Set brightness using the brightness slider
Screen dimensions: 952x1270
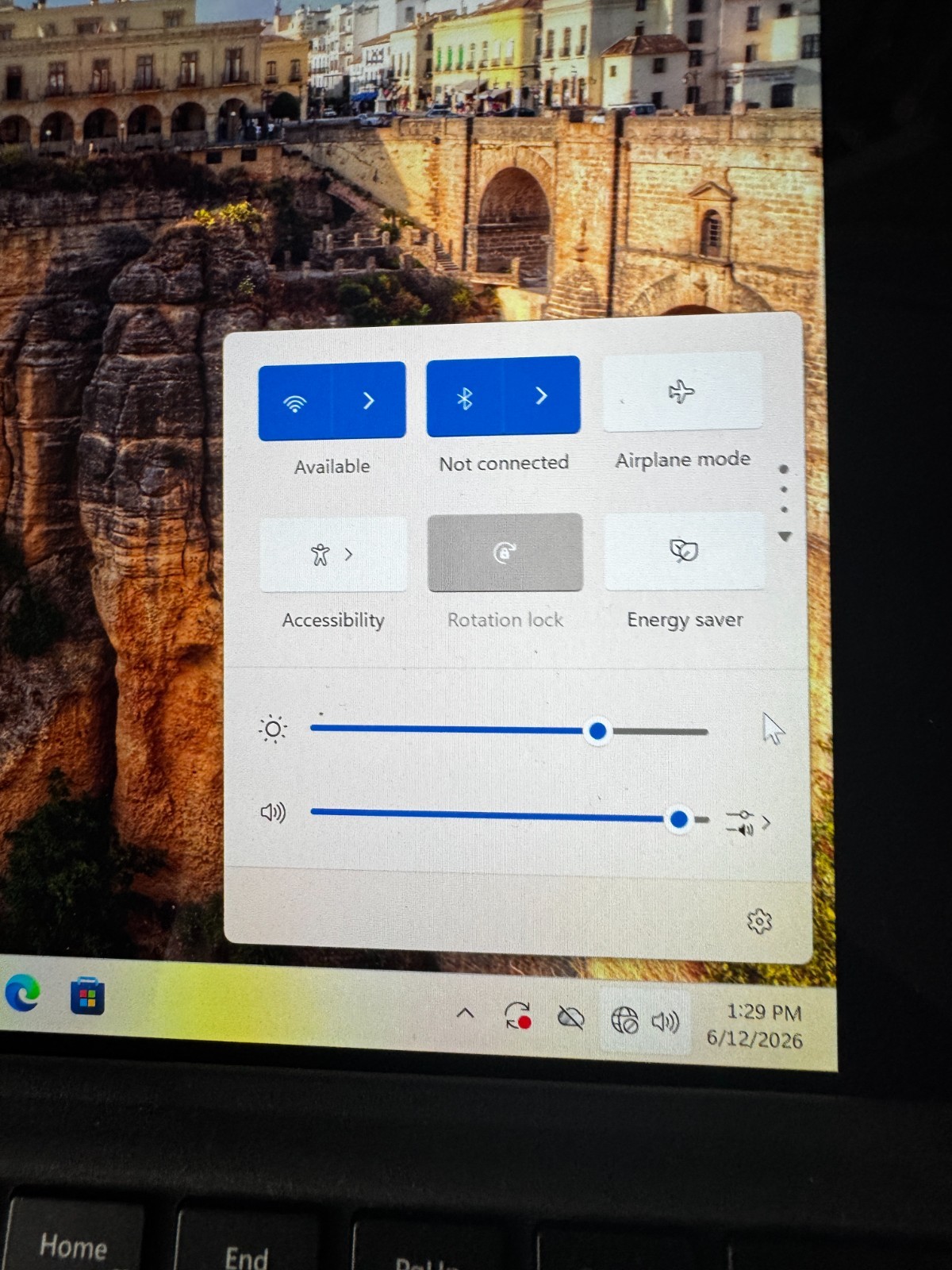pyautogui.click(x=509, y=731)
